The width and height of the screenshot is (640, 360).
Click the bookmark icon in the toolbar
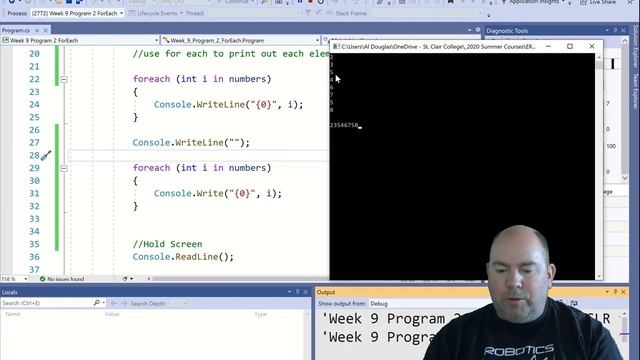[451, 2]
